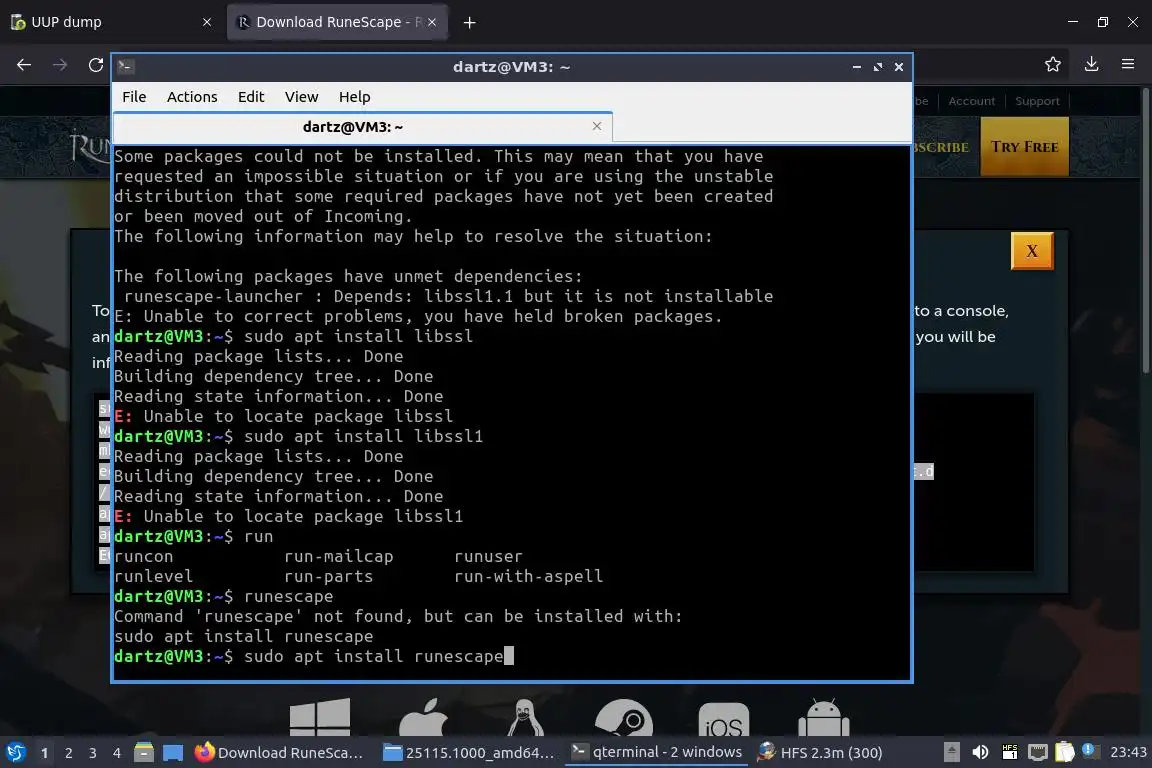Click the Support link on RuneScape site
Screen dimensions: 1152x768
tap(1037, 101)
